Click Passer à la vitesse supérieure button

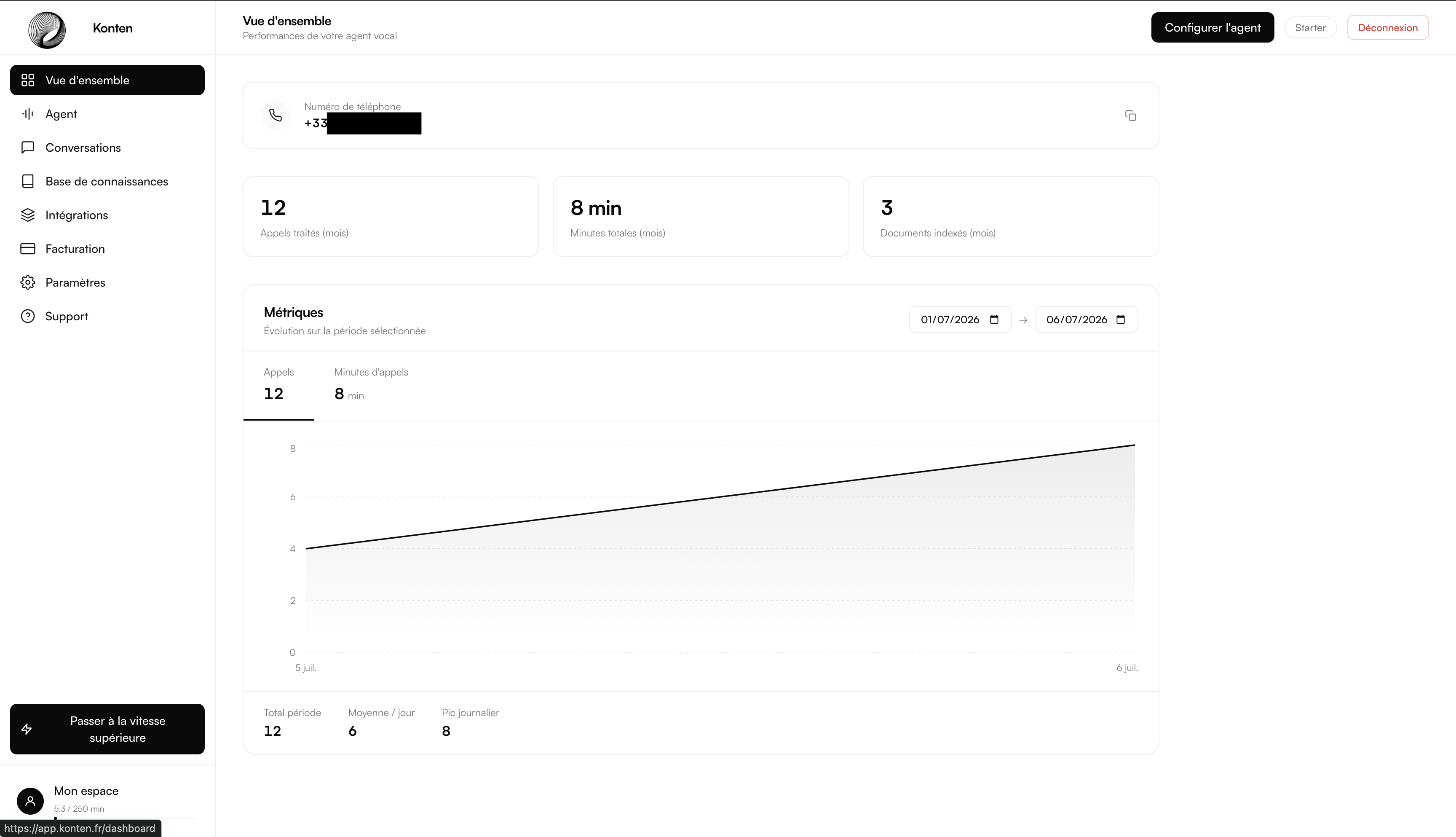point(107,729)
